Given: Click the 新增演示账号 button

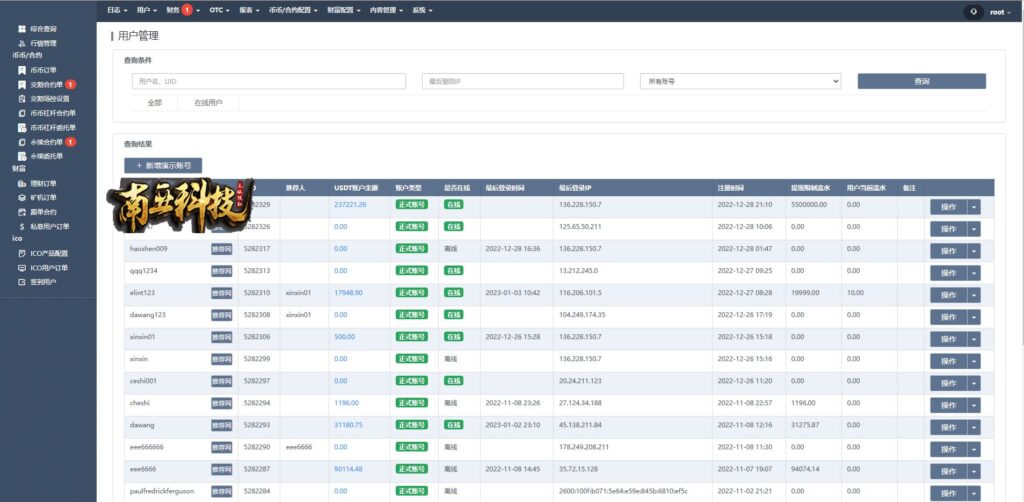Looking at the screenshot, I should (x=163, y=166).
